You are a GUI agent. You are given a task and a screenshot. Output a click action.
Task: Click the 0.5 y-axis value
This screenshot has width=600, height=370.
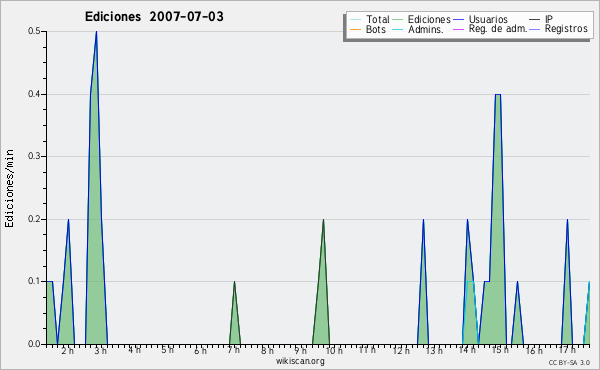click(x=34, y=31)
